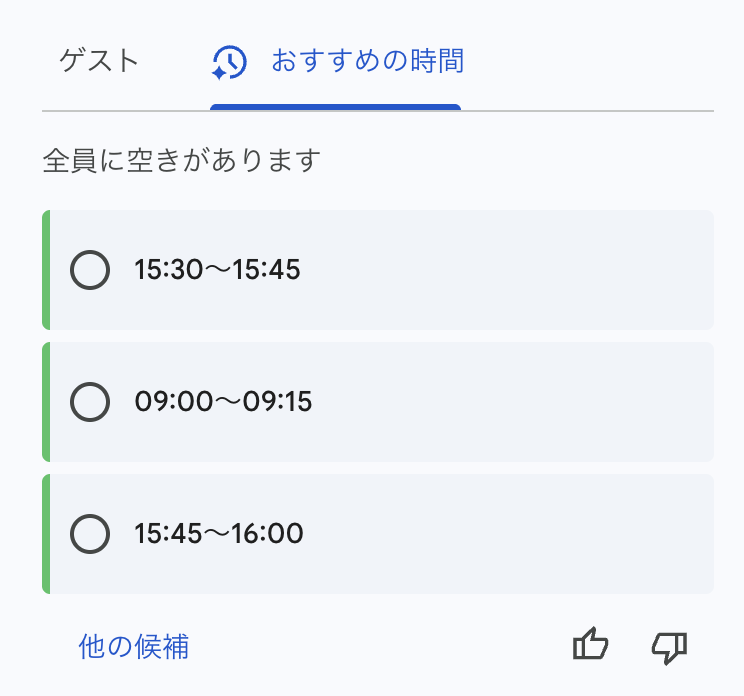Click empty area of the 15:45～16:00 card
The height and width of the screenshot is (696, 744).
(520, 534)
